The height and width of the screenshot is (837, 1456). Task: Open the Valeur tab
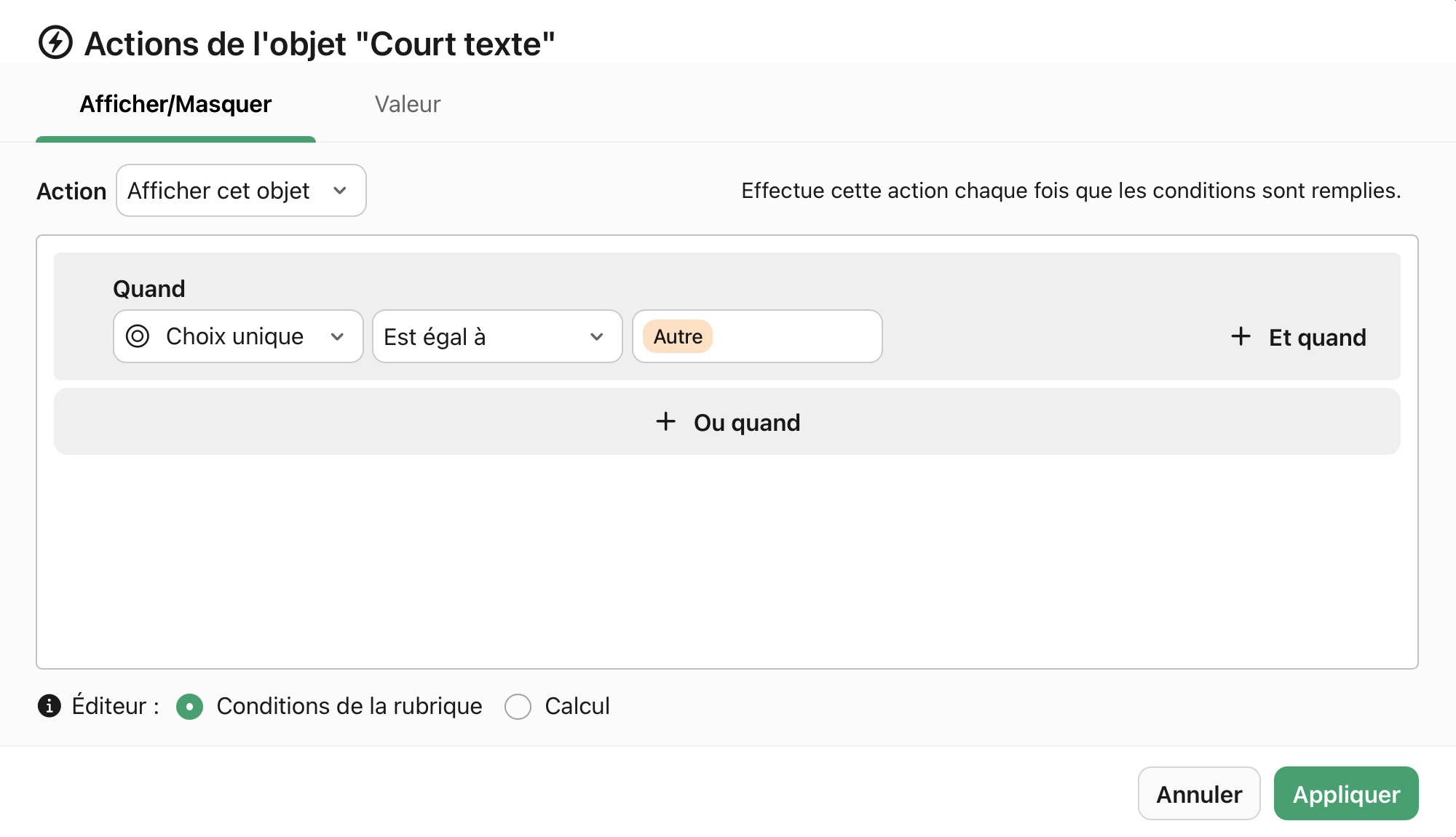coord(407,104)
